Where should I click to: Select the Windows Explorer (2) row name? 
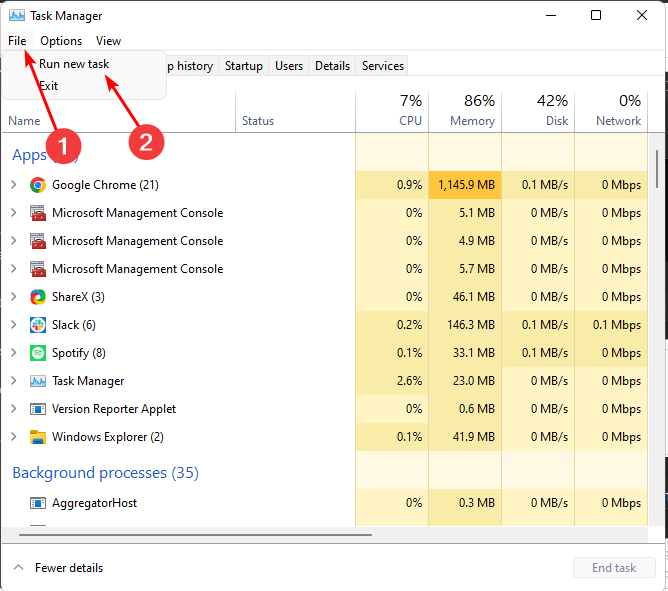tap(108, 437)
